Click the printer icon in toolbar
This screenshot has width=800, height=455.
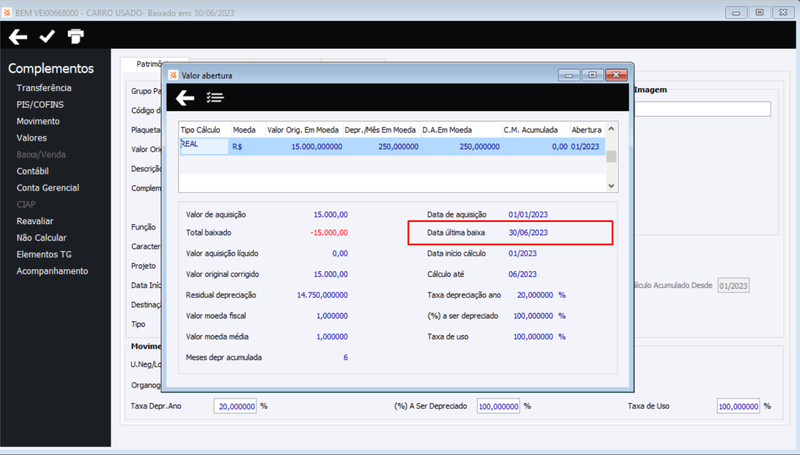pyautogui.click(x=76, y=36)
